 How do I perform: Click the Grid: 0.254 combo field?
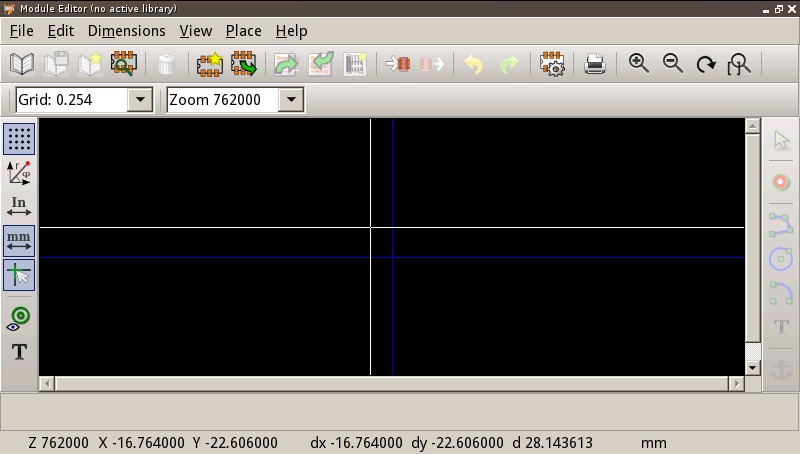click(x=84, y=99)
